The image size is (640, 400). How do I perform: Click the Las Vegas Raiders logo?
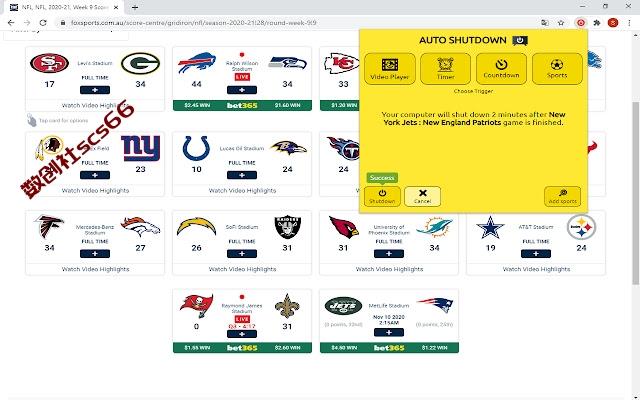tap(287, 227)
